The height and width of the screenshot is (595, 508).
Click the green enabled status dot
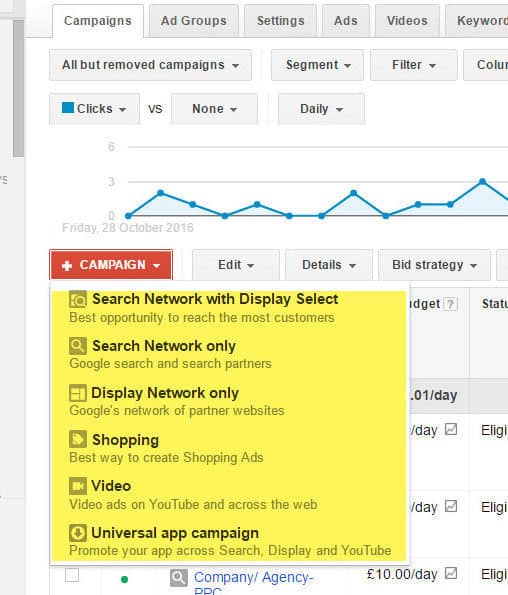pyautogui.click(x=124, y=579)
